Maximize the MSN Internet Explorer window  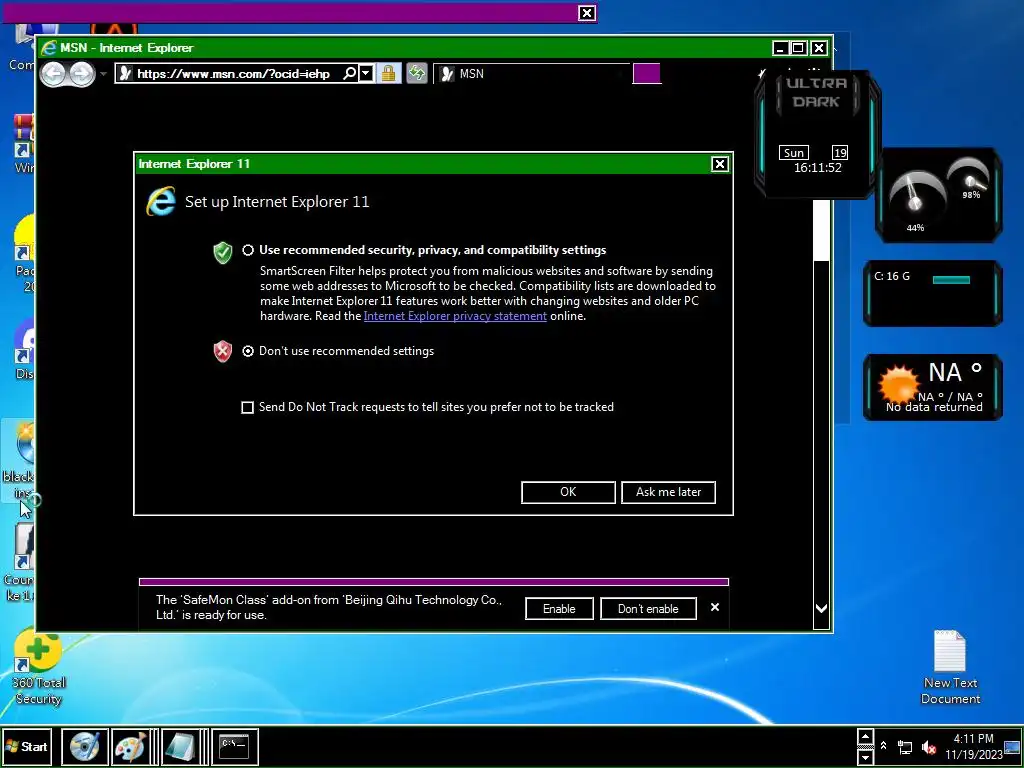point(798,48)
